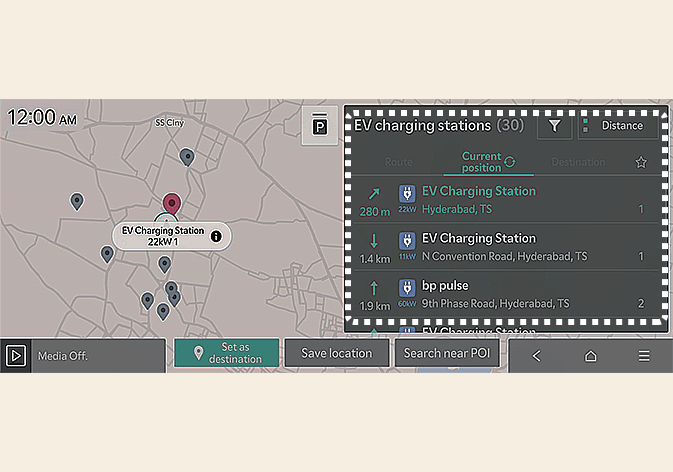Switch to the Route tab

click(398, 162)
